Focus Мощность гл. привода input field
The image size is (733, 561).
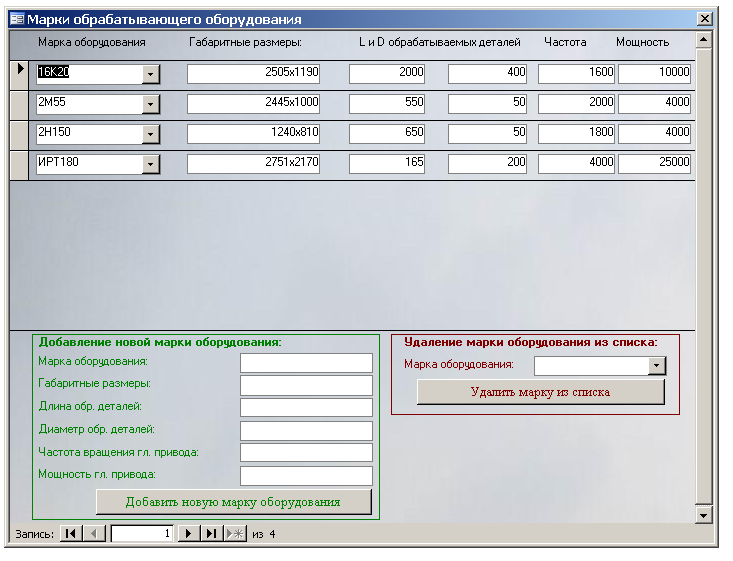(x=306, y=475)
